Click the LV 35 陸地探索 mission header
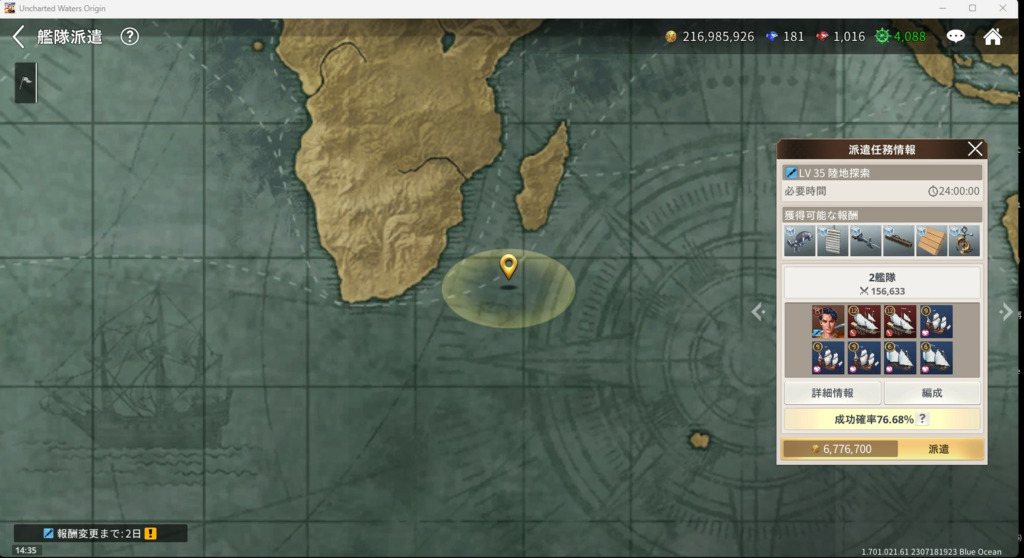 [882, 172]
